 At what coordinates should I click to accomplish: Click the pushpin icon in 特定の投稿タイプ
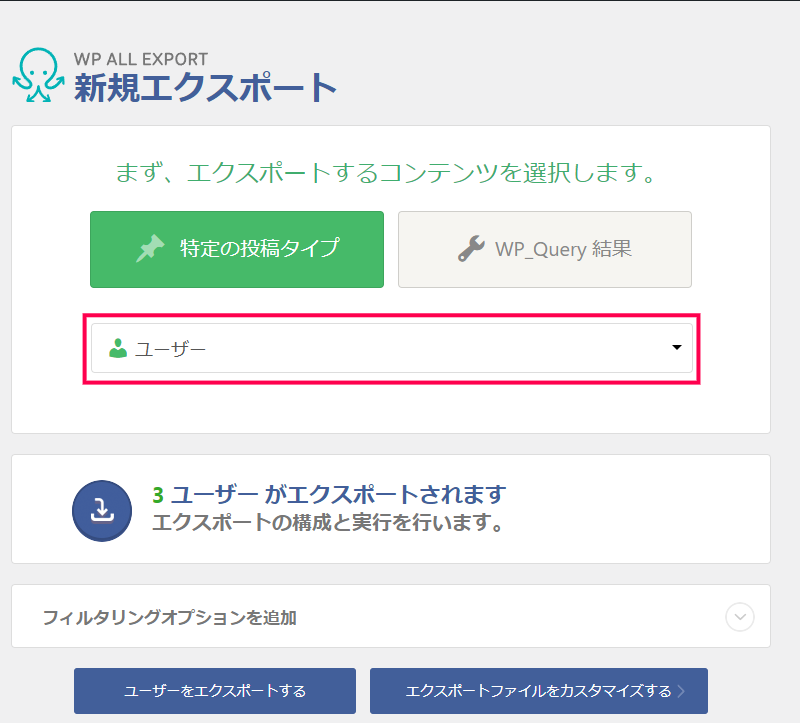tap(151, 248)
